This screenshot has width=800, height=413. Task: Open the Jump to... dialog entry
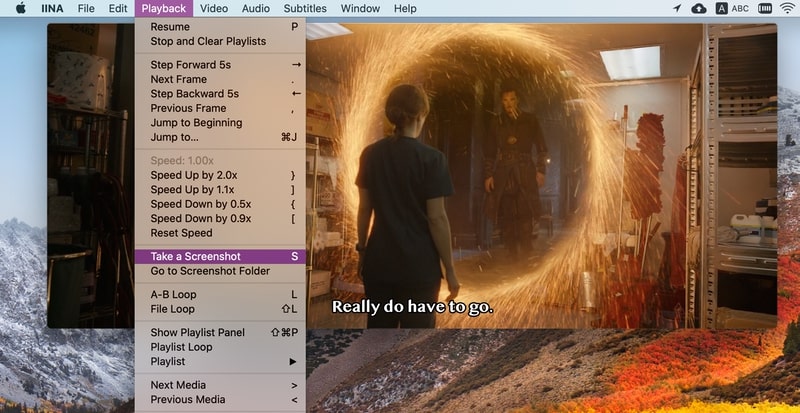coord(220,137)
